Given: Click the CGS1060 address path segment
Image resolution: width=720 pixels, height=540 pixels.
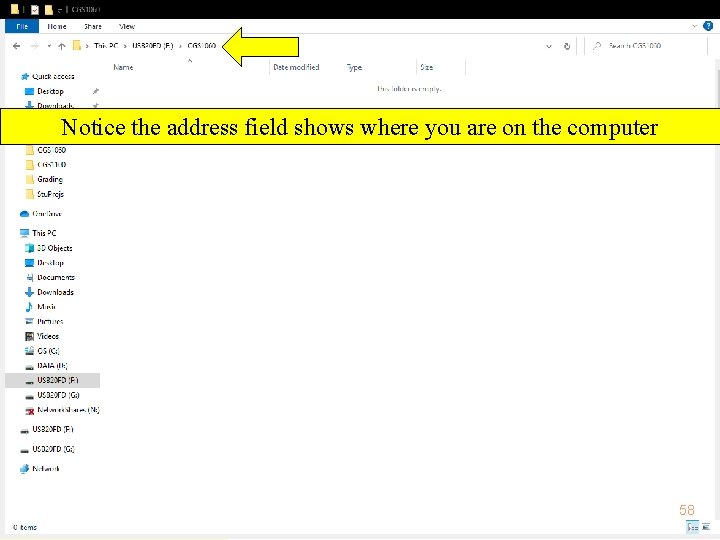Looking at the screenshot, I should coord(202,45).
